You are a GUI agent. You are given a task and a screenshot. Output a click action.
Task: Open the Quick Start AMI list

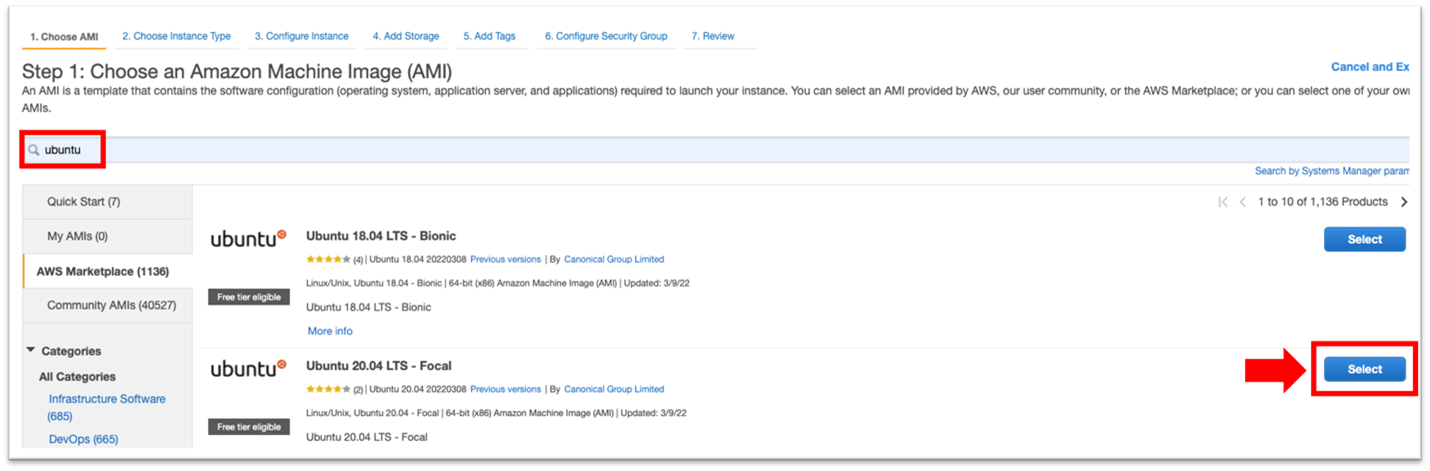click(x=83, y=202)
